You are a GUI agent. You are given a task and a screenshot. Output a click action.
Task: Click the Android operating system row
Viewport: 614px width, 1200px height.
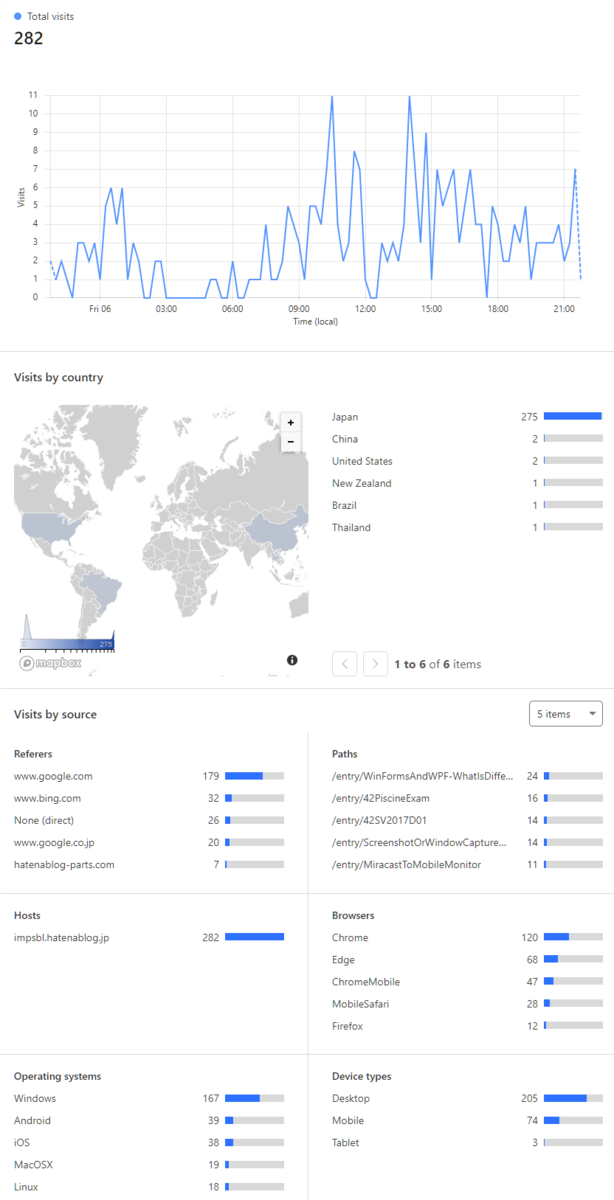coord(149,1120)
